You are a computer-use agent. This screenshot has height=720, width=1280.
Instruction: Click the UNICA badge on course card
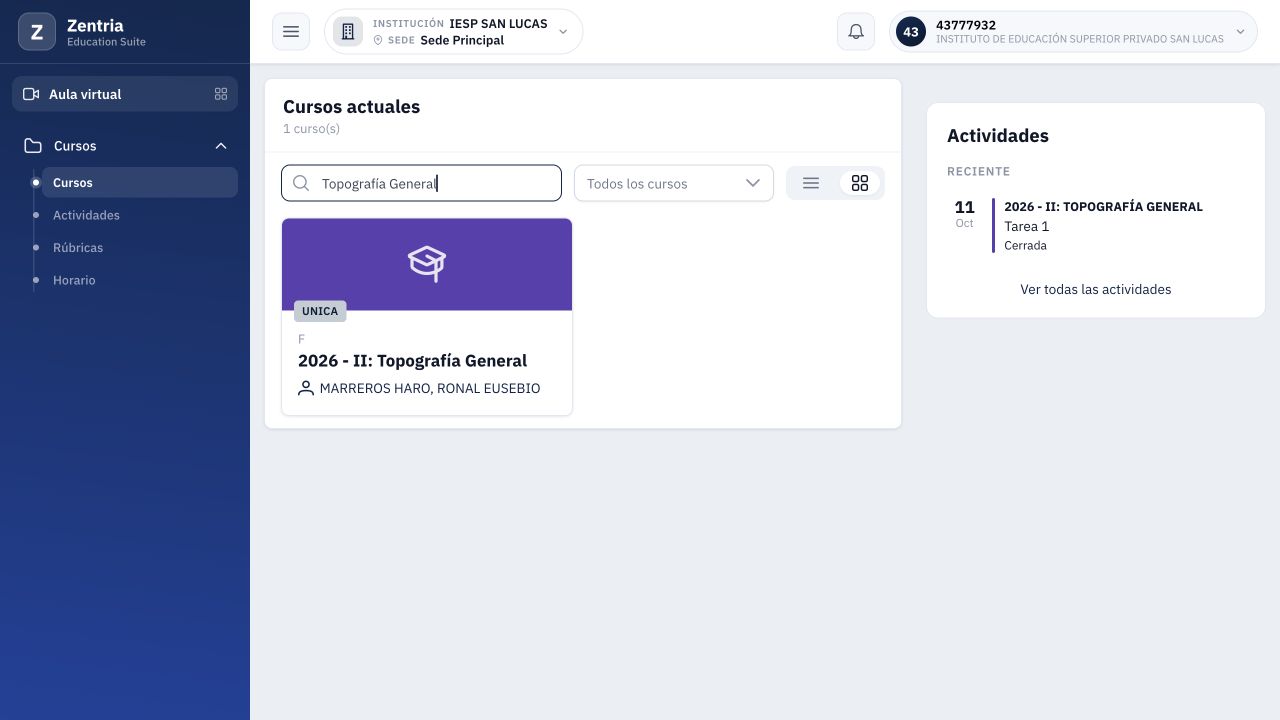point(320,311)
